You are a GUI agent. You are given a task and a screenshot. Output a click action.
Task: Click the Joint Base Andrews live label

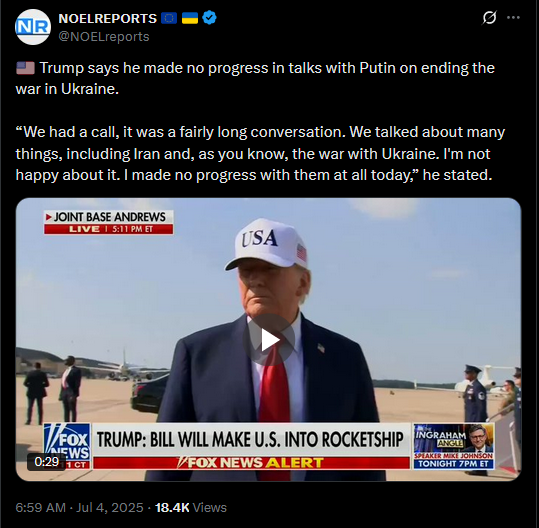tap(109, 222)
